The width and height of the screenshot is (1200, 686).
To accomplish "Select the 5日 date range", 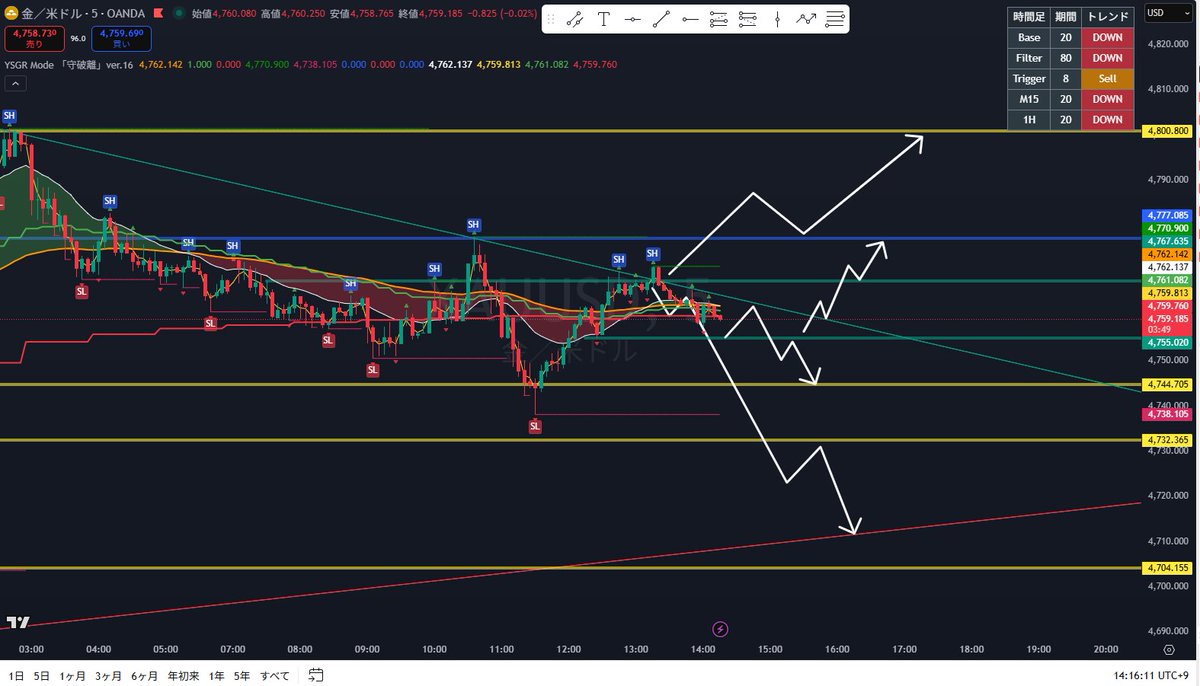I will [x=41, y=676].
